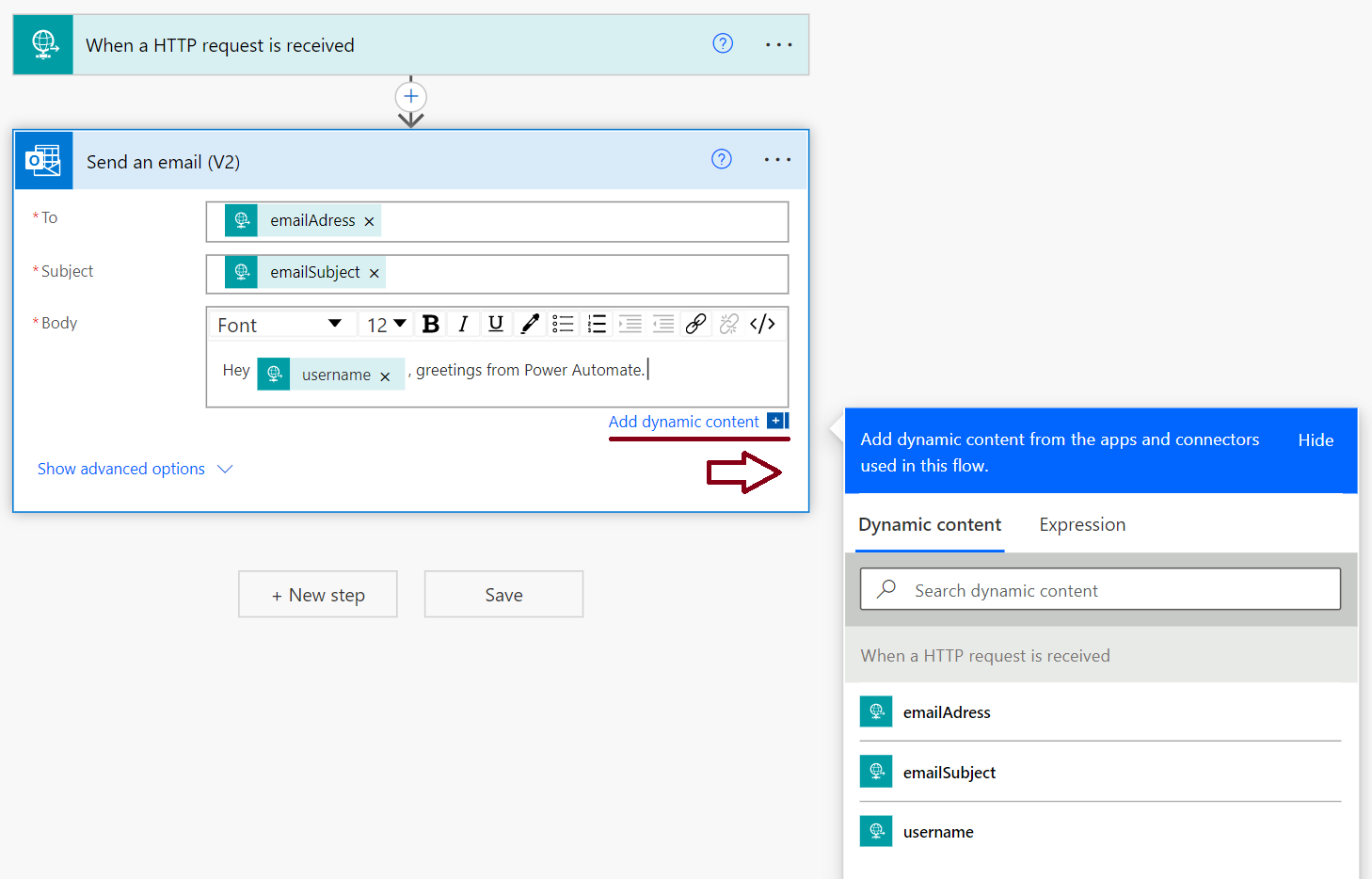Image resolution: width=1372 pixels, height=879 pixels.
Task: Open help for Send an email action
Action: coord(722,159)
